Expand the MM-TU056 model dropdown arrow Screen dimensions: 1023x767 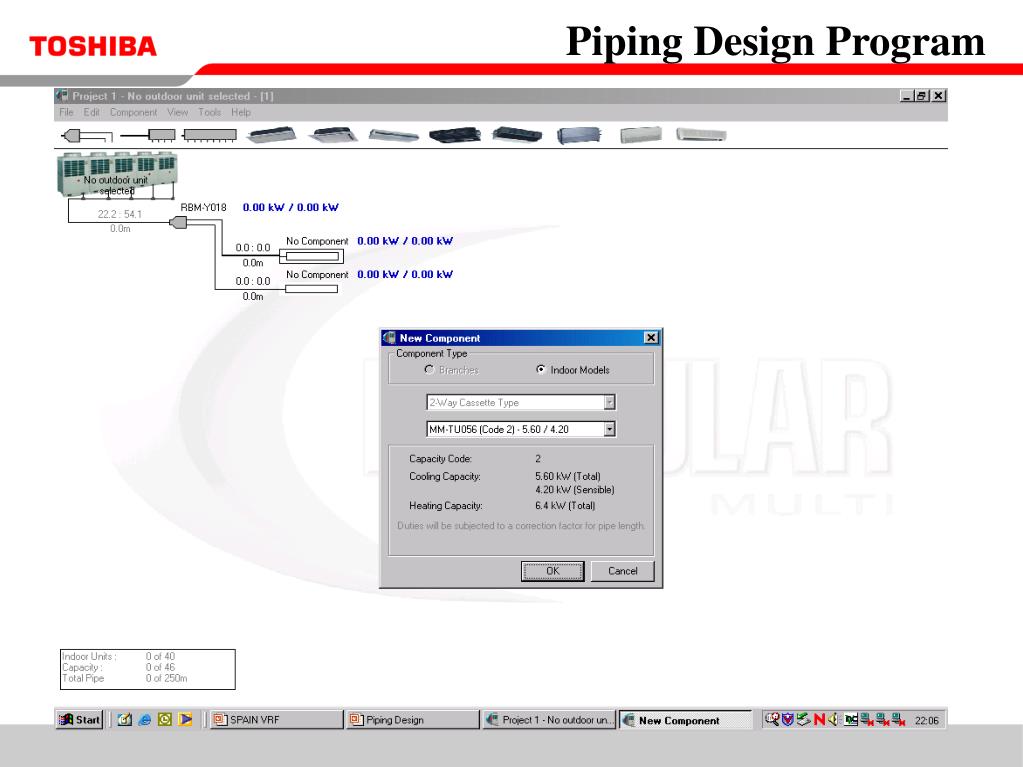[x=609, y=429]
